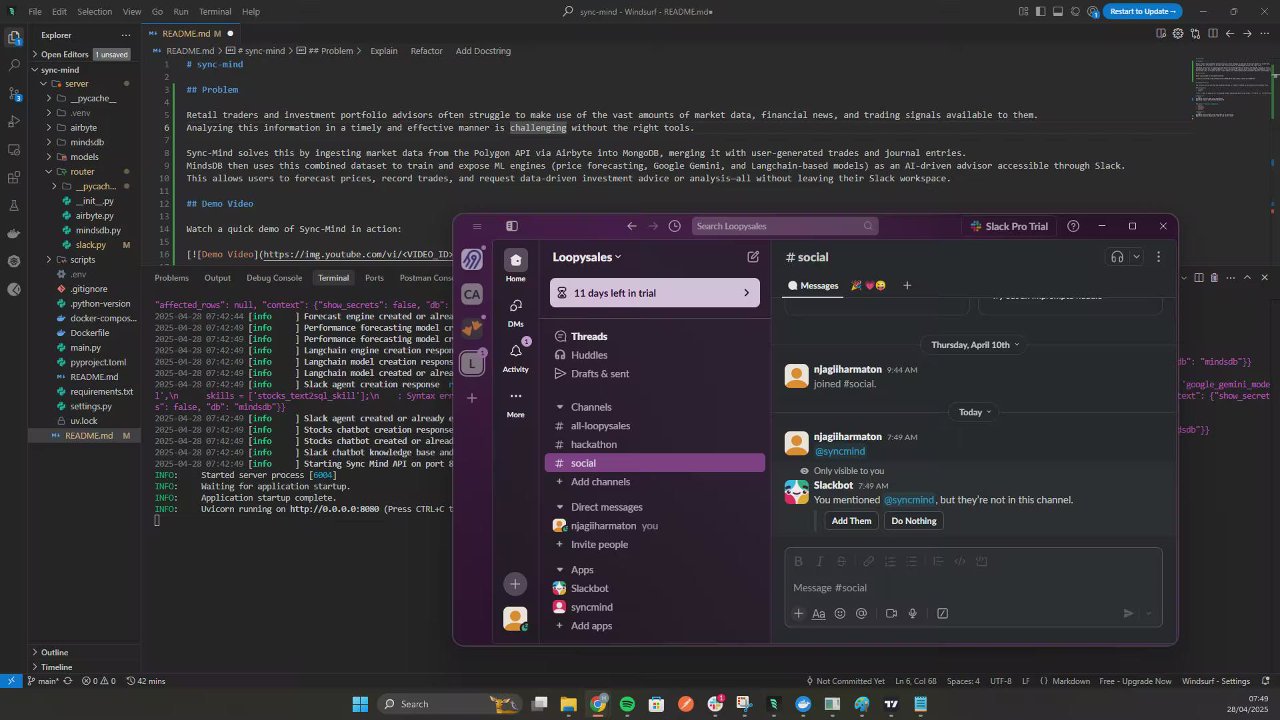Record a video clip in Slack composer
This screenshot has height=720, width=1280.
[x=891, y=614]
